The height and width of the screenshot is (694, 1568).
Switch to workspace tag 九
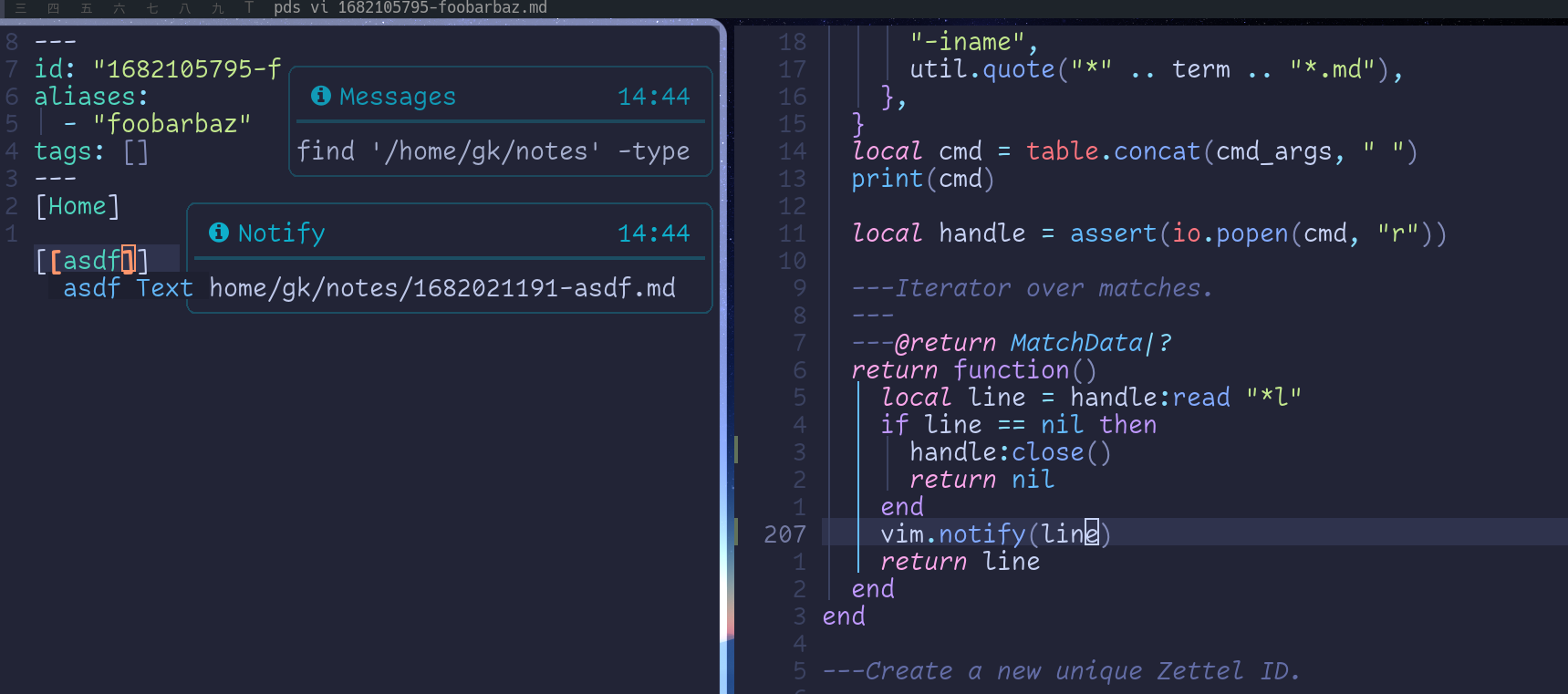[x=218, y=8]
